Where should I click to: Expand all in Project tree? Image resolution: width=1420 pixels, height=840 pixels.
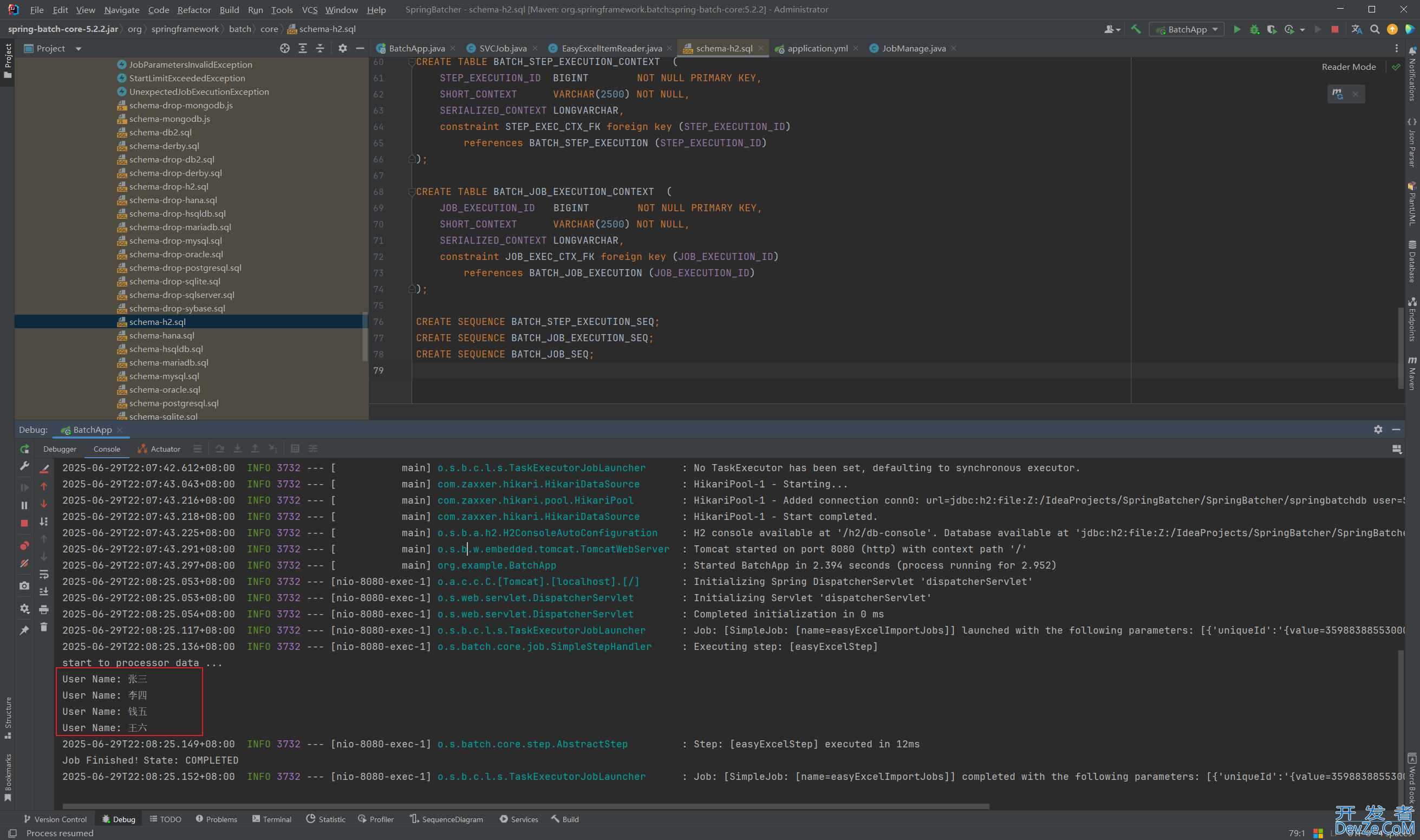point(303,49)
